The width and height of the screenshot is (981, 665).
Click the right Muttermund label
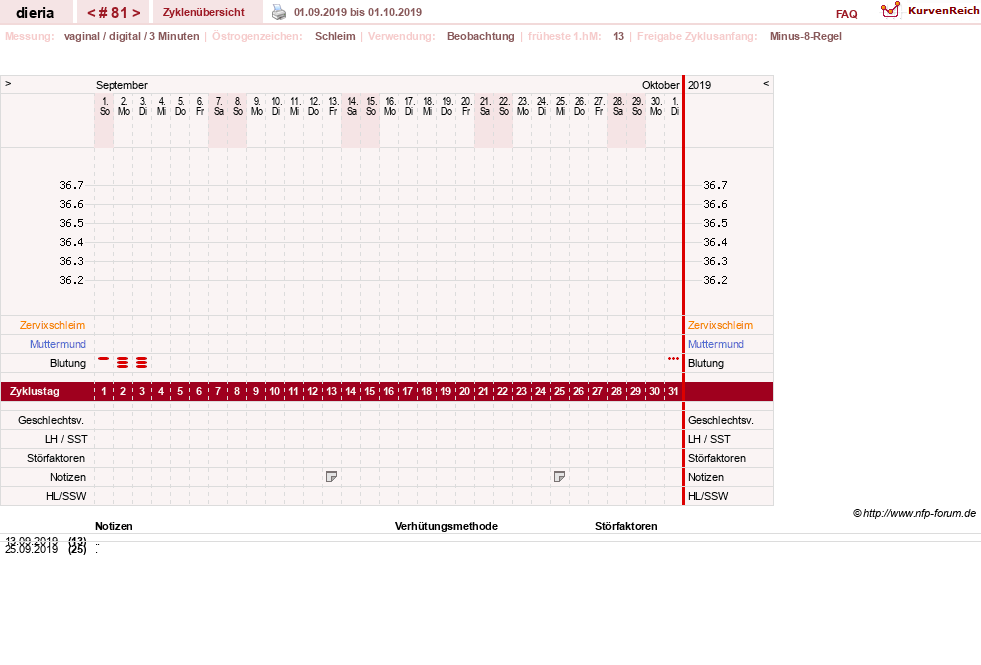tap(716, 344)
